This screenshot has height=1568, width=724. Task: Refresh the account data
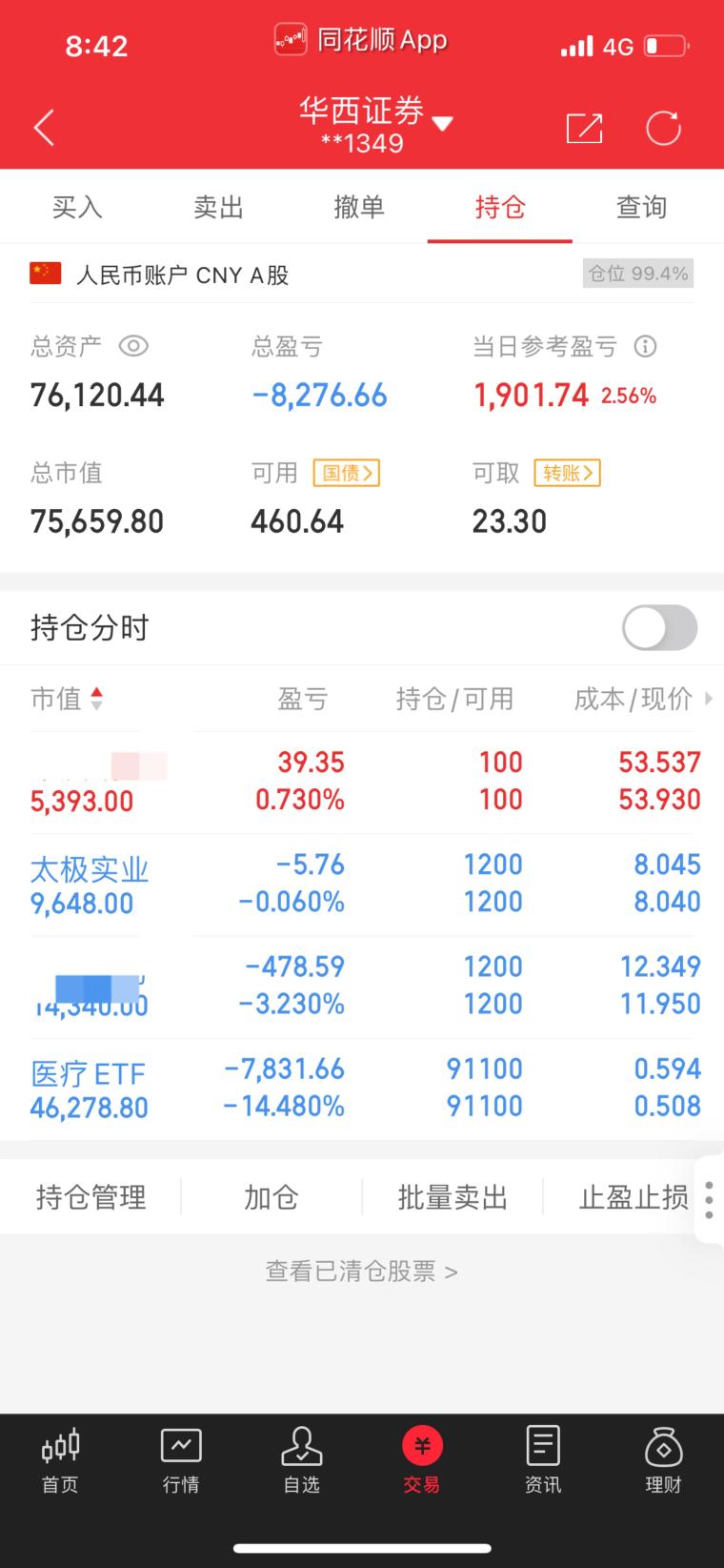tap(663, 128)
